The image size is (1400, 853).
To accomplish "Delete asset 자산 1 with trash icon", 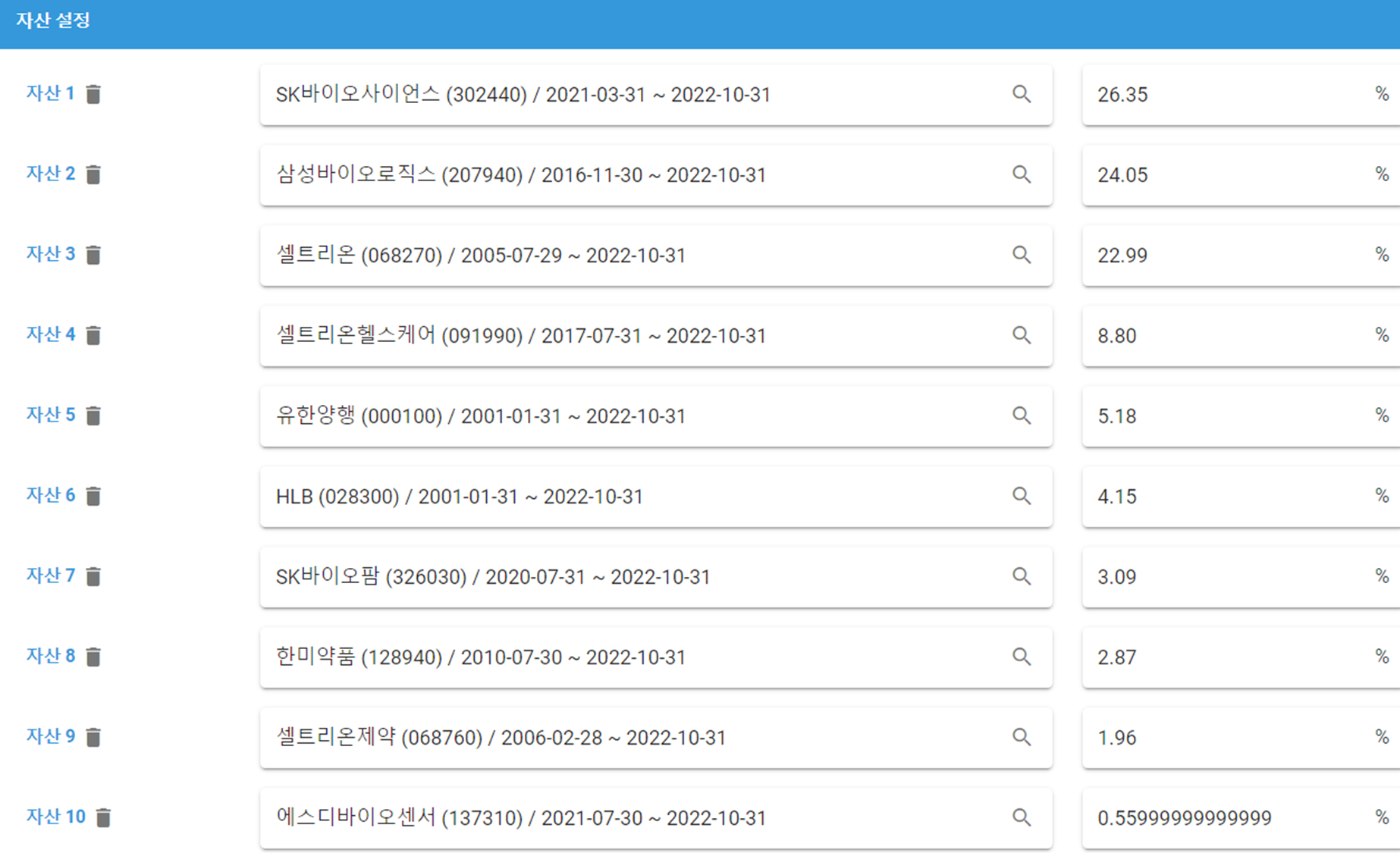I will tap(93, 94).
